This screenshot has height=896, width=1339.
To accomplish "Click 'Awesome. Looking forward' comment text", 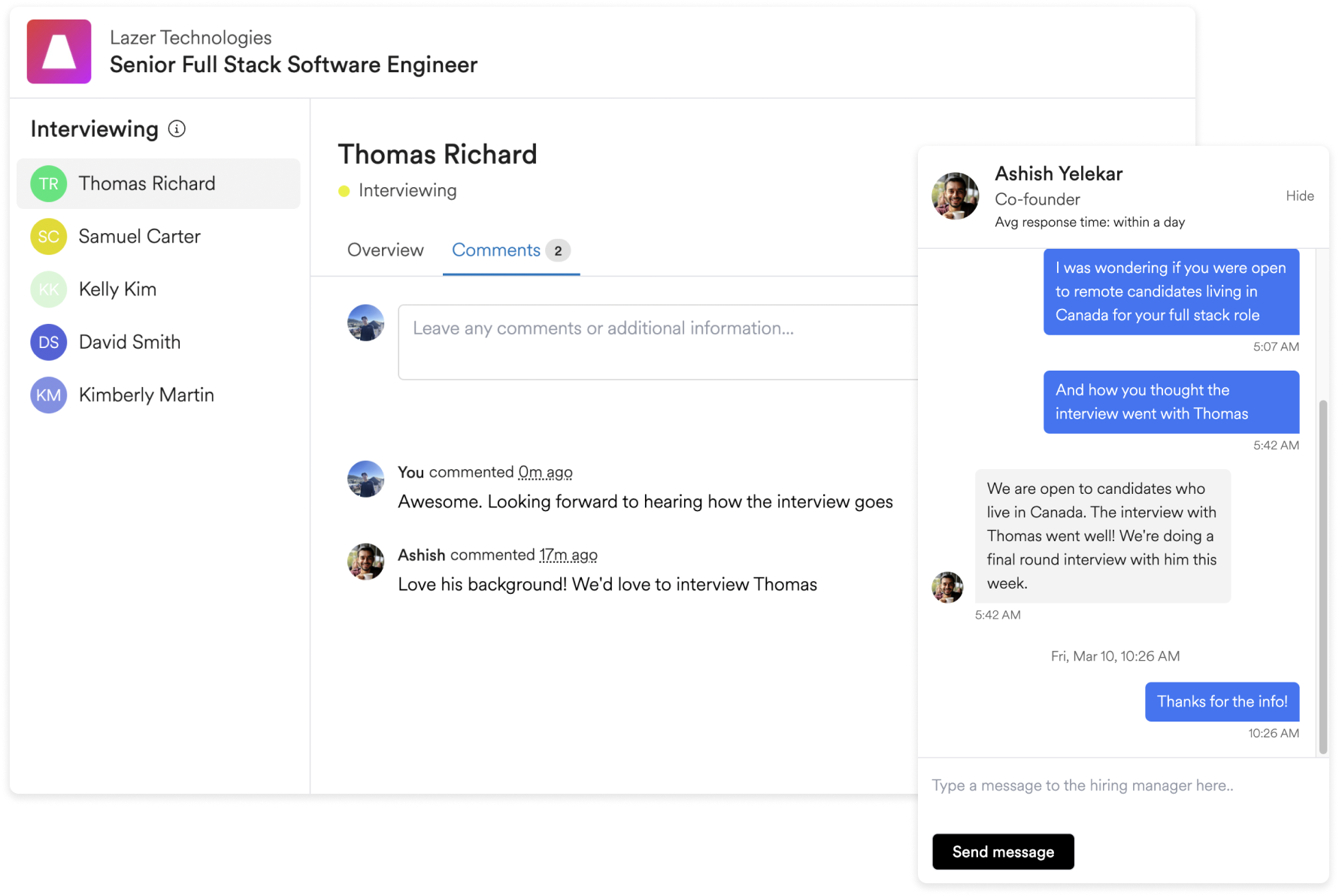I will pyautogui.click(x=645, y=502).
